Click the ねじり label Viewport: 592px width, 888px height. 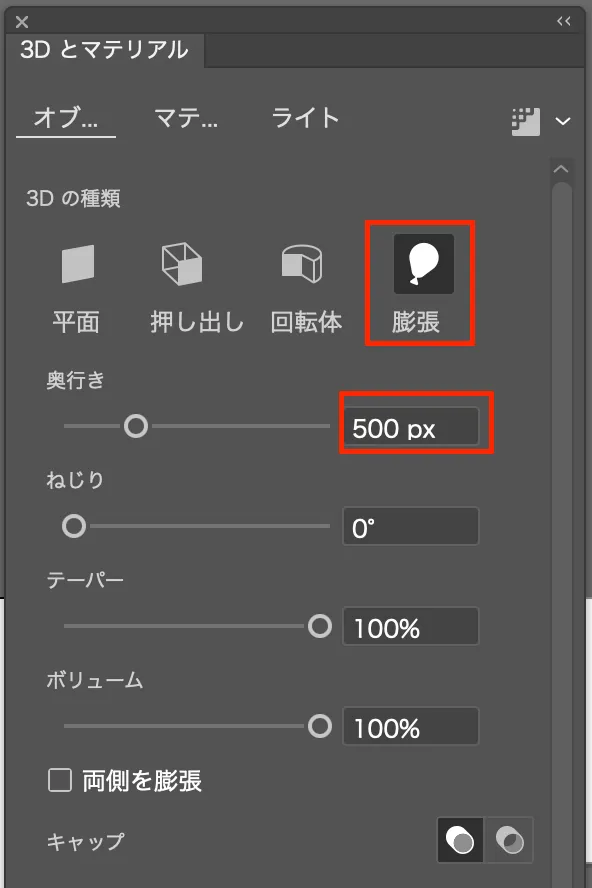(x=75, y=480)
